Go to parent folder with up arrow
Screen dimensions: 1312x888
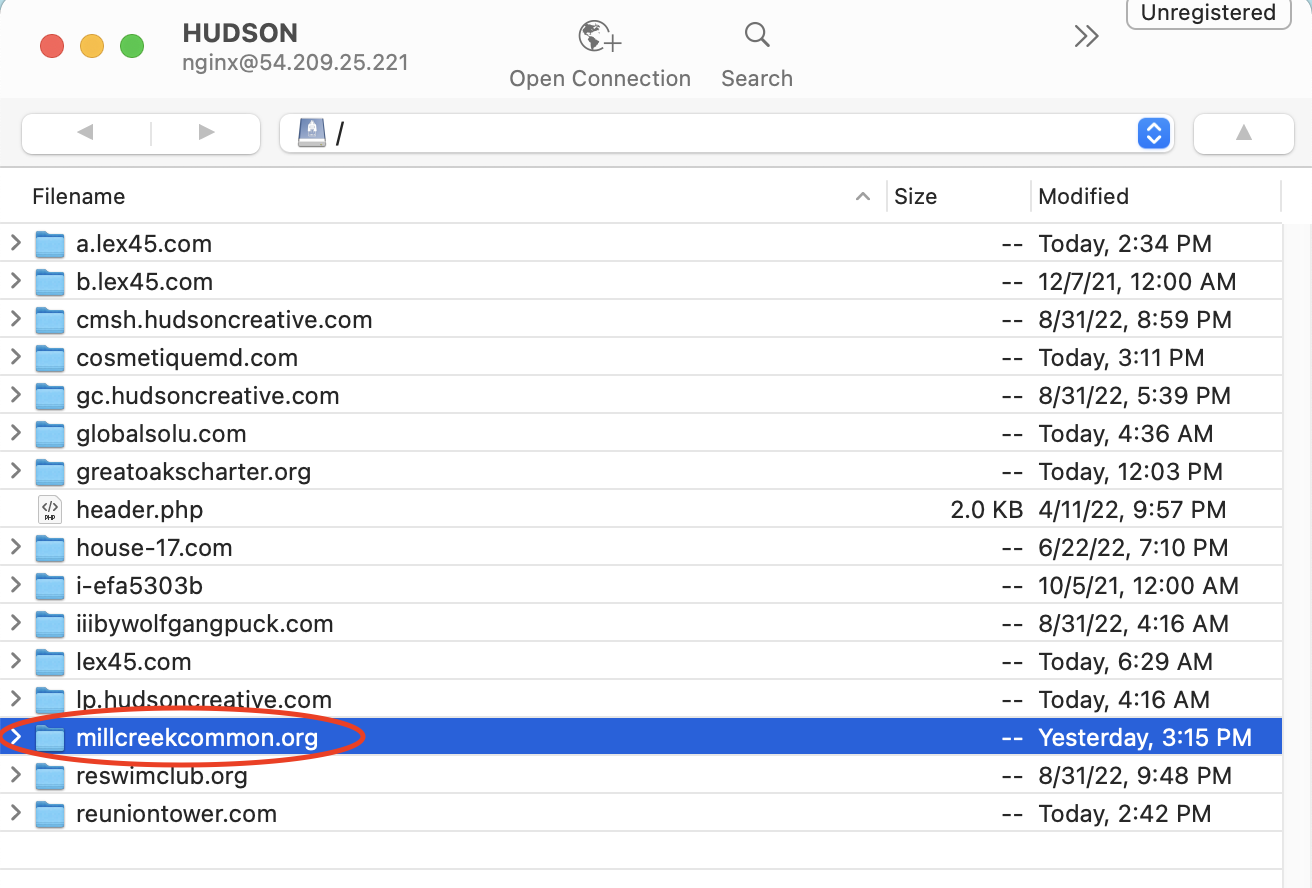click(1244, 133)
